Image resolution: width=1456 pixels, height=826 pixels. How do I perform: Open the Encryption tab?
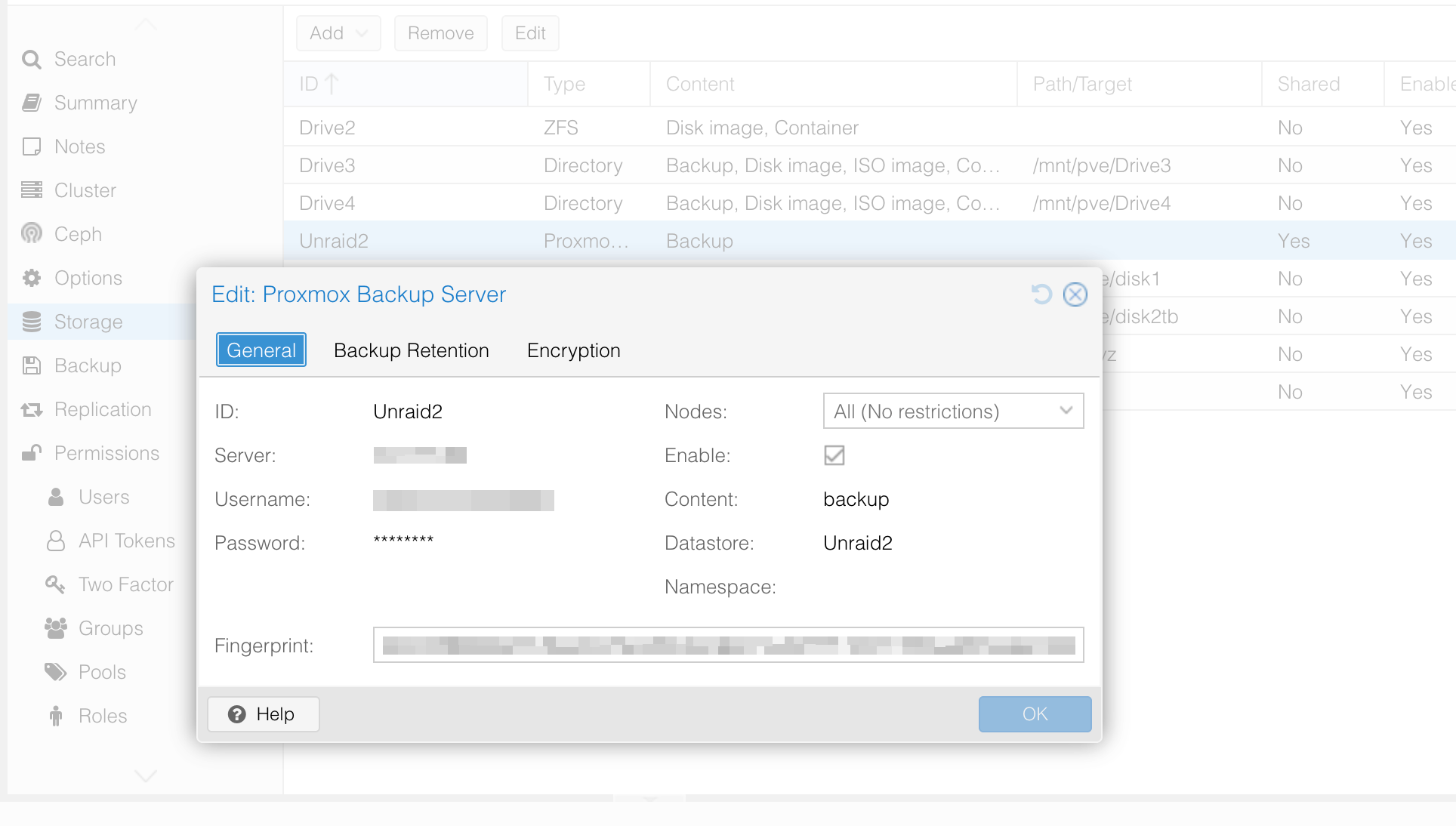(x=573, y=350)
